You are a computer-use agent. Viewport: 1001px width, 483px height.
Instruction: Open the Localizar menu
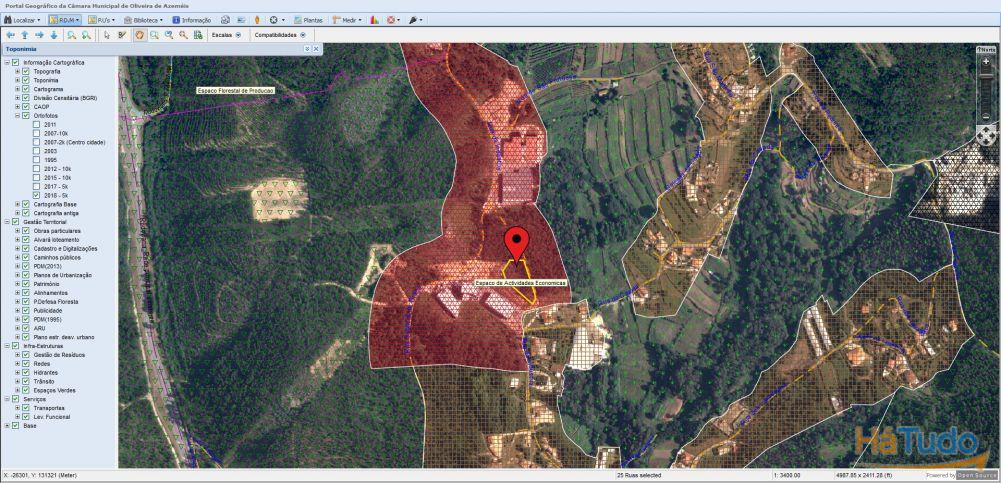click(x=22, y=20)
